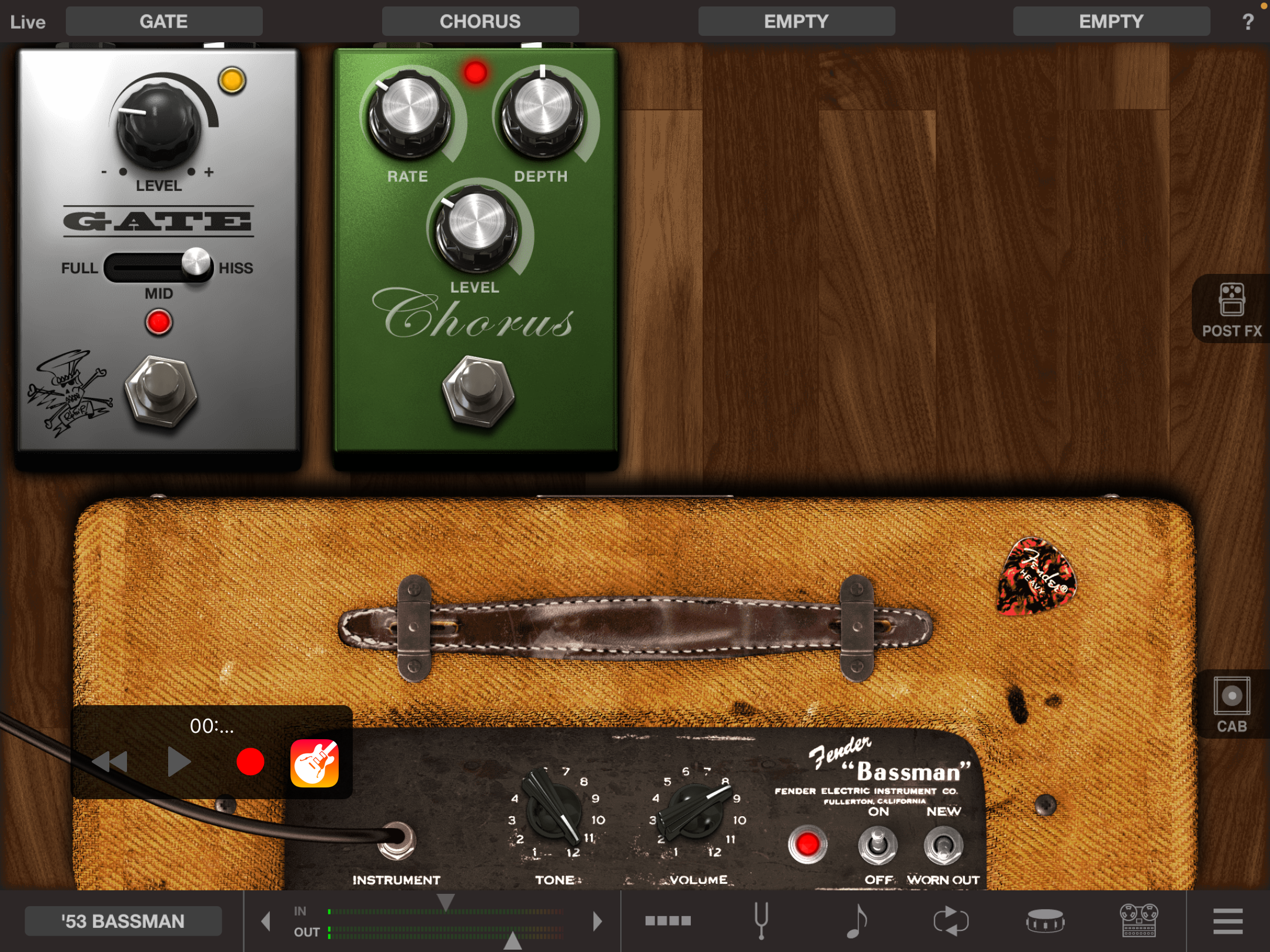The image size is (1270, 952).
Task: Click the Gate pedal red status LED
Action: coord(159,323)
